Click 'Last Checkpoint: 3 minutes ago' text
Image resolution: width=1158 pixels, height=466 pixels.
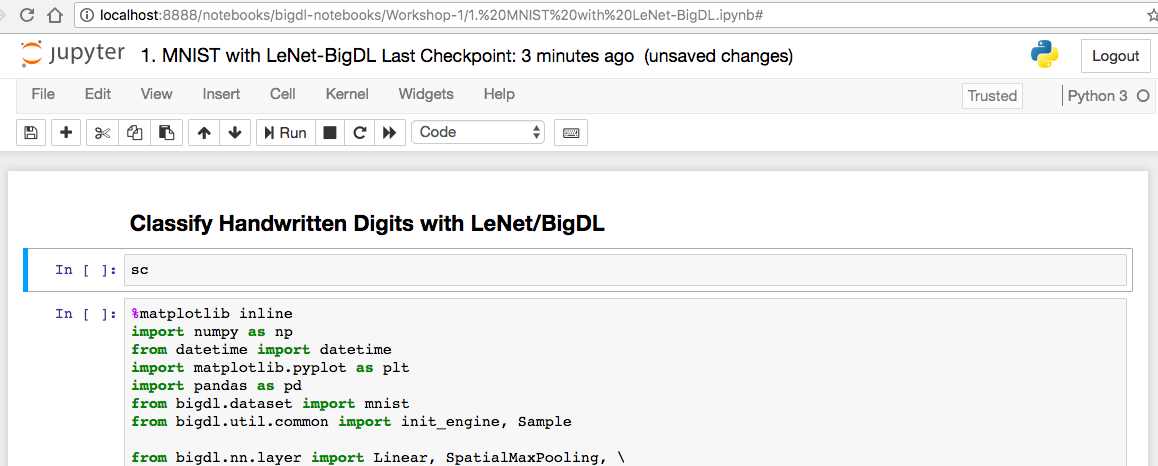[x=507, y=56]
